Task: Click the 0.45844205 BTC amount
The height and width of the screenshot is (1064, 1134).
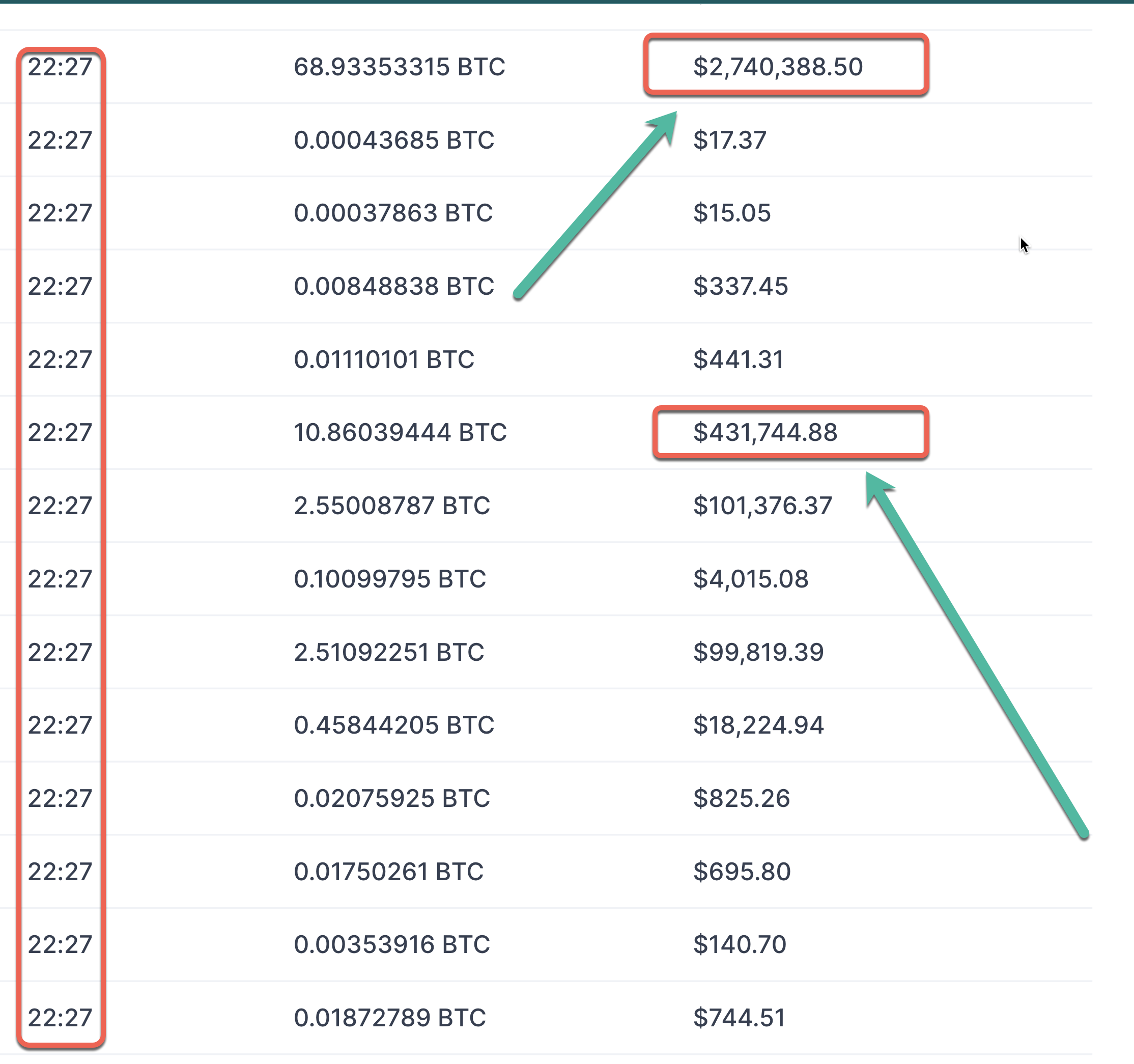Action: [x=393, y=724]
